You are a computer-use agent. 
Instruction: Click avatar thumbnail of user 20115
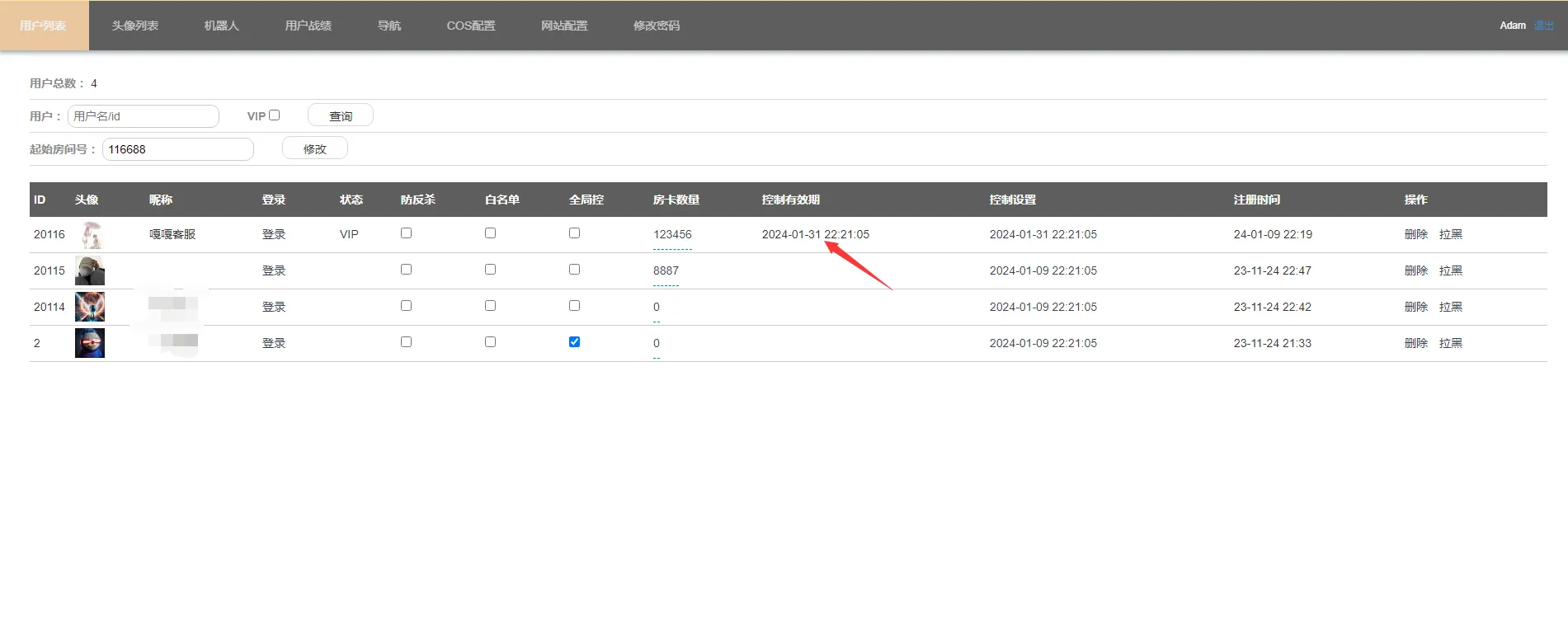click(x=90, y=270)
